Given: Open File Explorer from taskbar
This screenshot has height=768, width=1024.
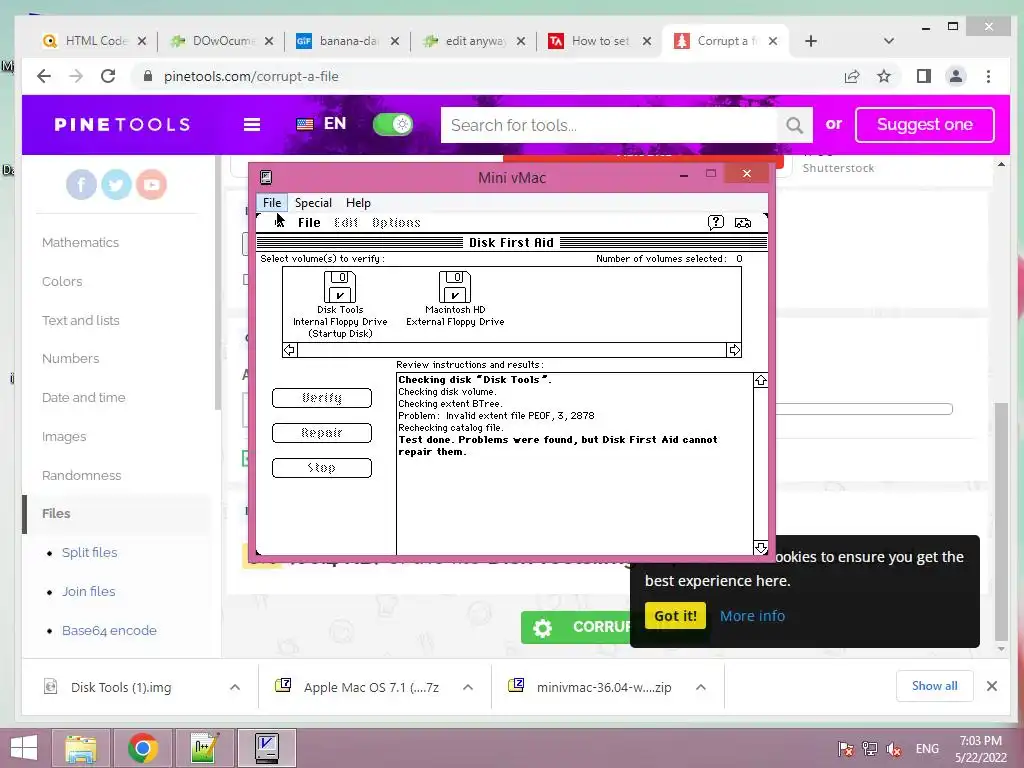Looking at the screenshot, I should coord(80,748).
